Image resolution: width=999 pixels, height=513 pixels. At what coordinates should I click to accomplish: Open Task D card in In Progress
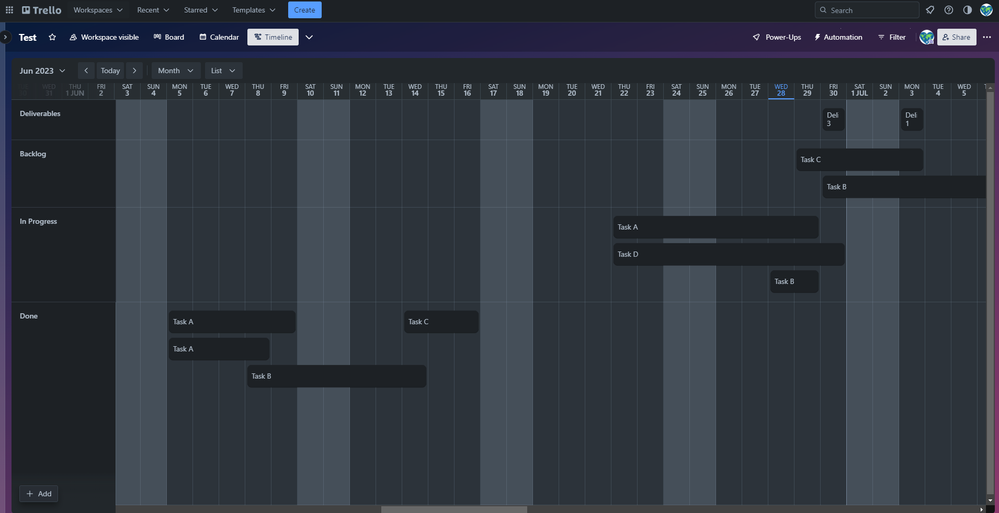click(729, 254)
